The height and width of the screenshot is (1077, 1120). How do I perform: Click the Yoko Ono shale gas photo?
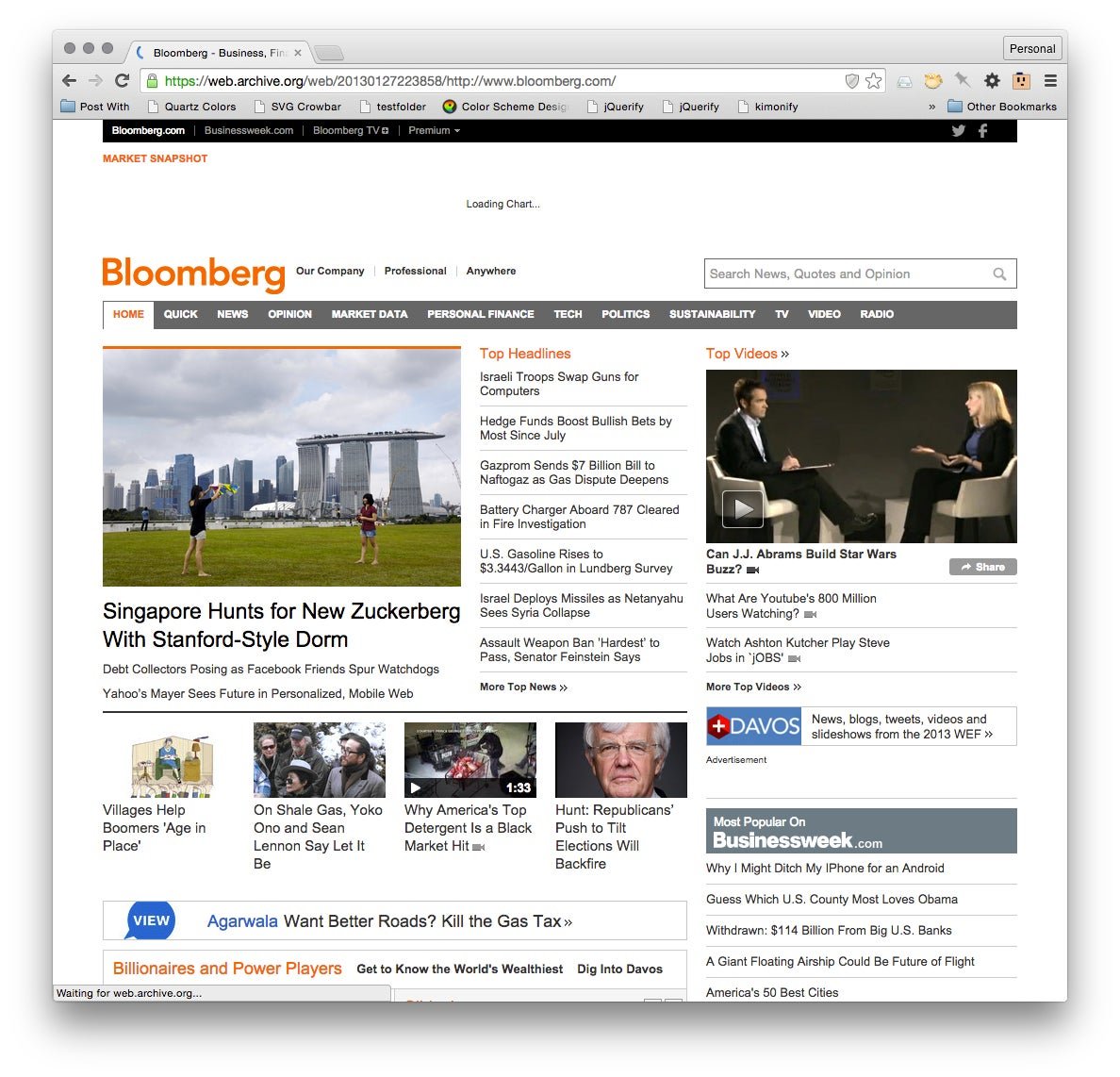[x=320, y=760]
